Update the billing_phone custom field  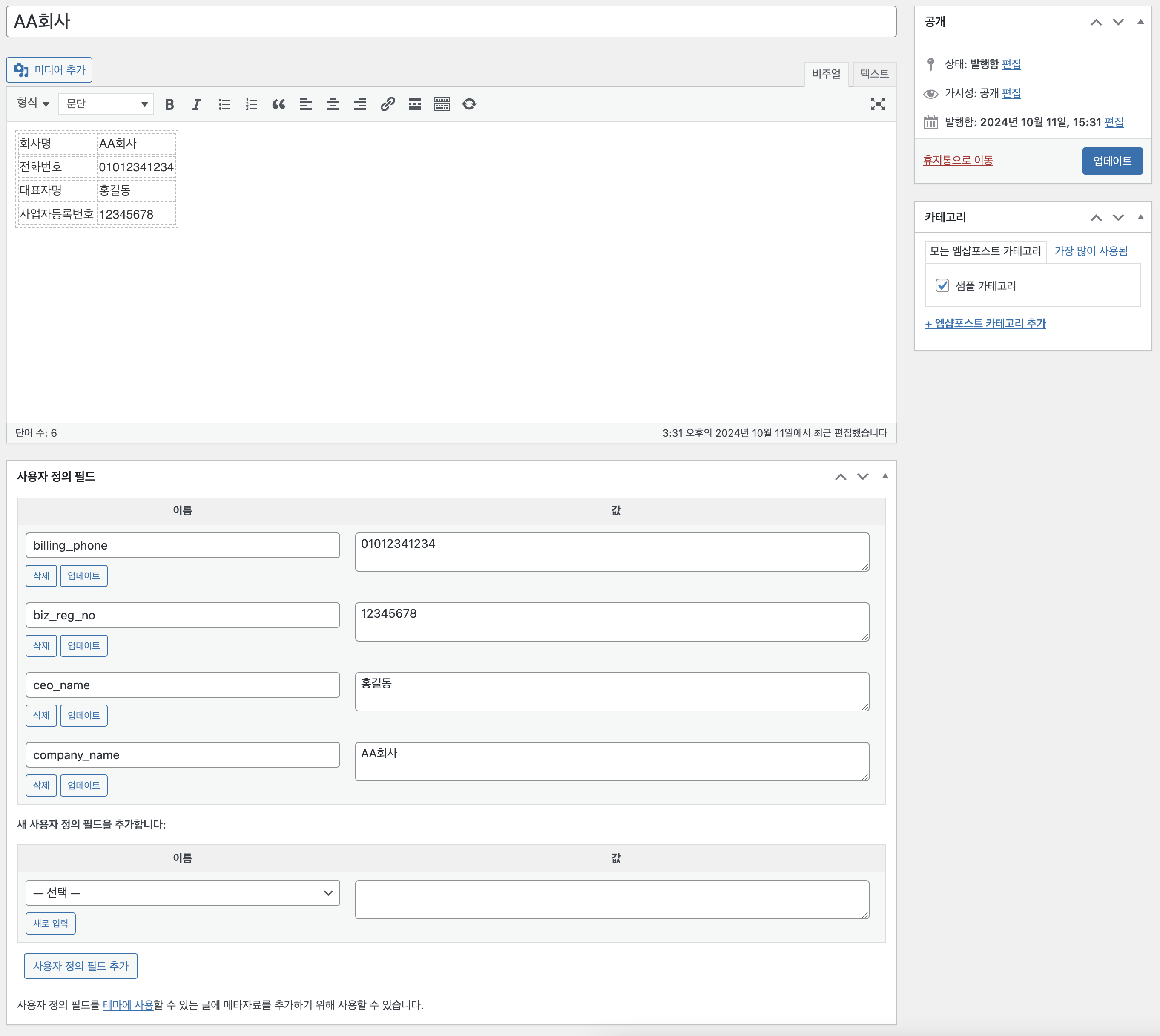(x=83, y=576)
